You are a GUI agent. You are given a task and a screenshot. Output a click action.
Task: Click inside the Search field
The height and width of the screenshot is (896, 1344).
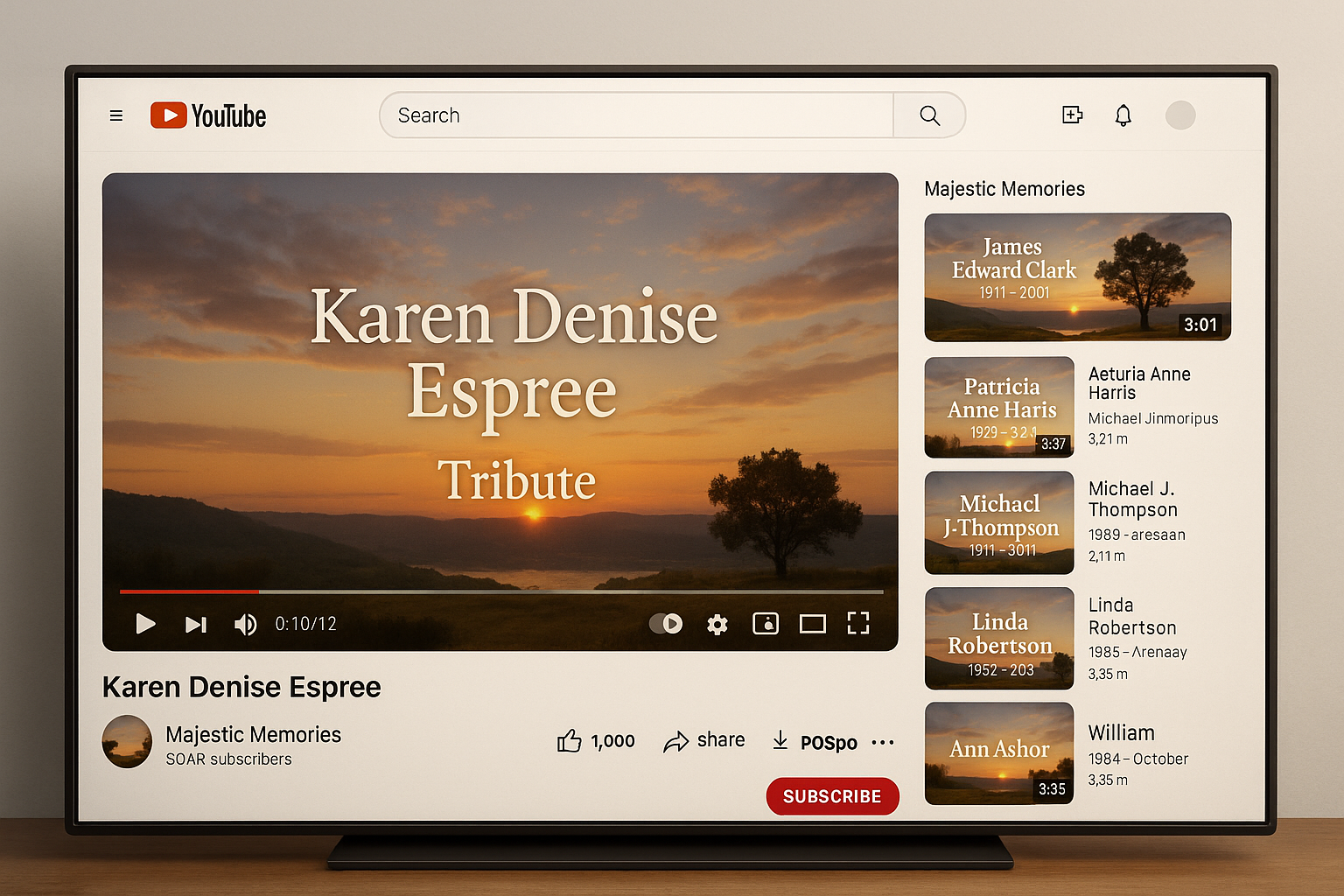point(636,115)
